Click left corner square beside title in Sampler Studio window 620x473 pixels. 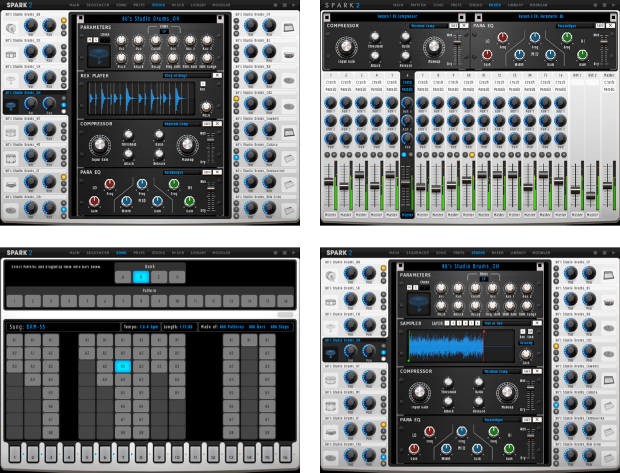click(x=400, y=266)
